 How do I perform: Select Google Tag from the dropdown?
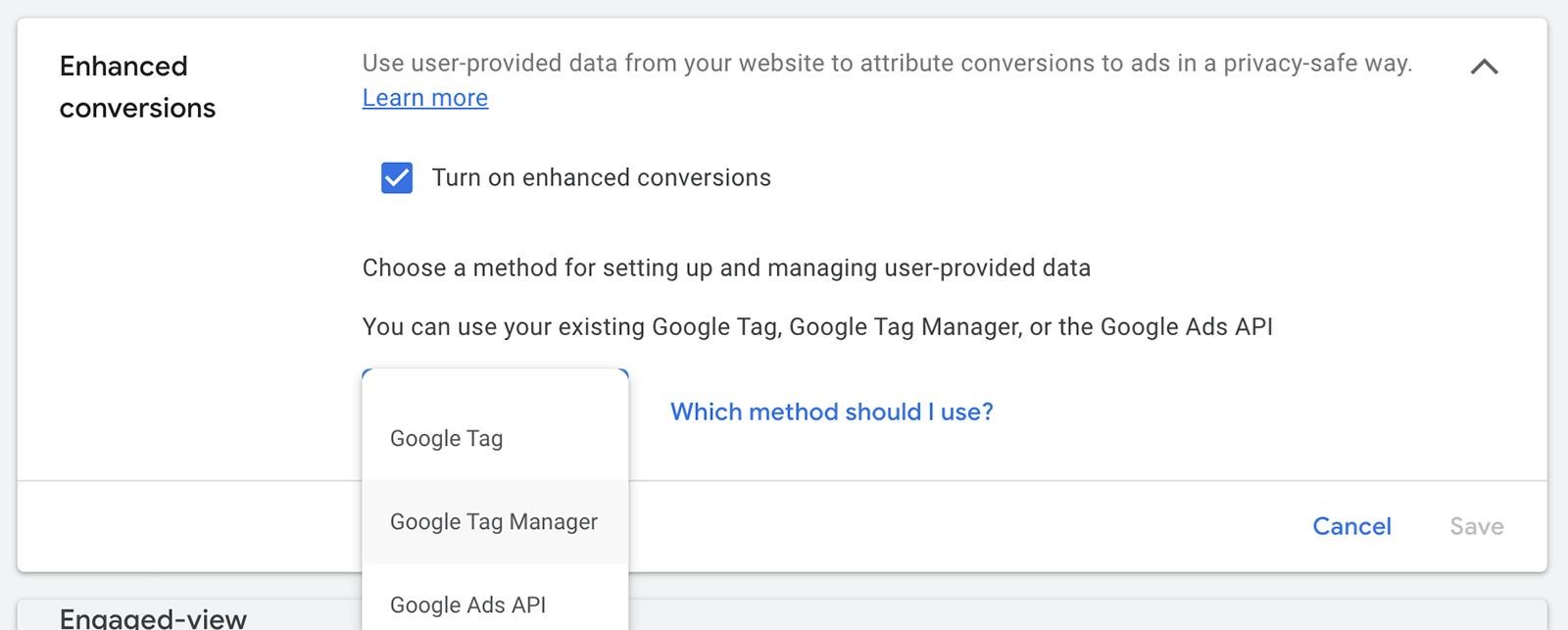(x=446, y=438)
